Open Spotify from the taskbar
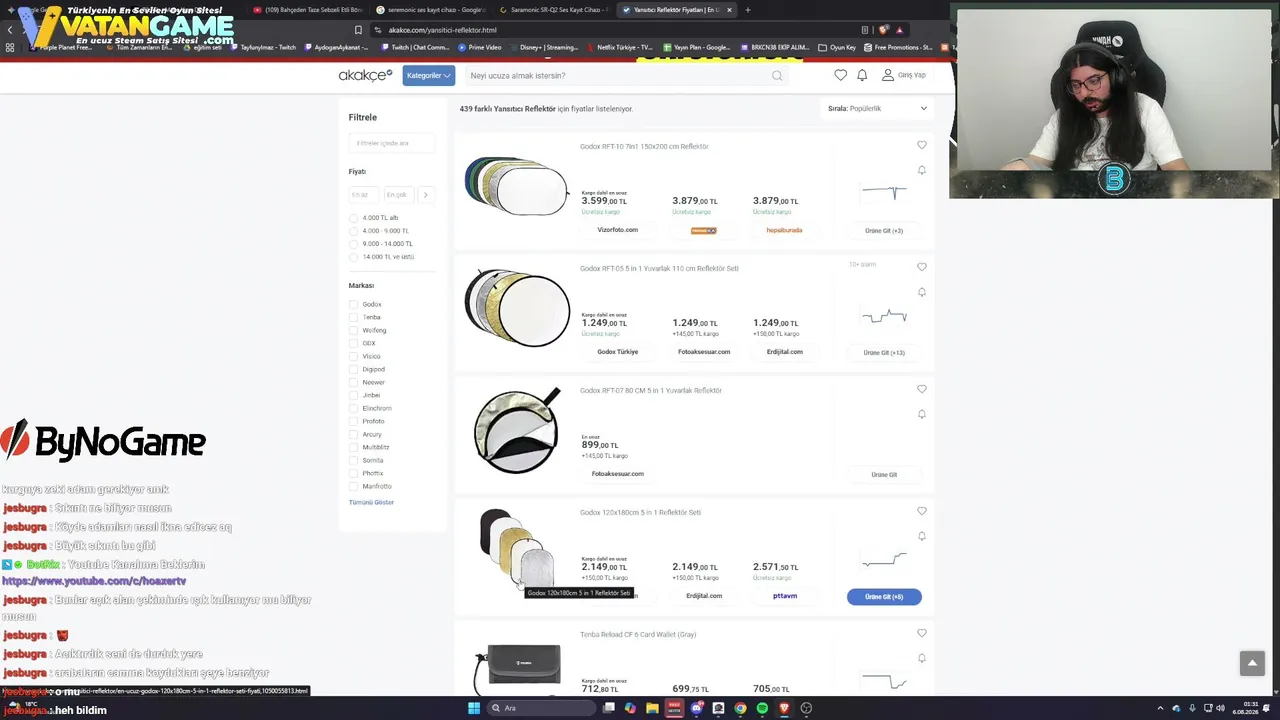The width and height of the screenshot is (1280, 720). pos(762,708)
